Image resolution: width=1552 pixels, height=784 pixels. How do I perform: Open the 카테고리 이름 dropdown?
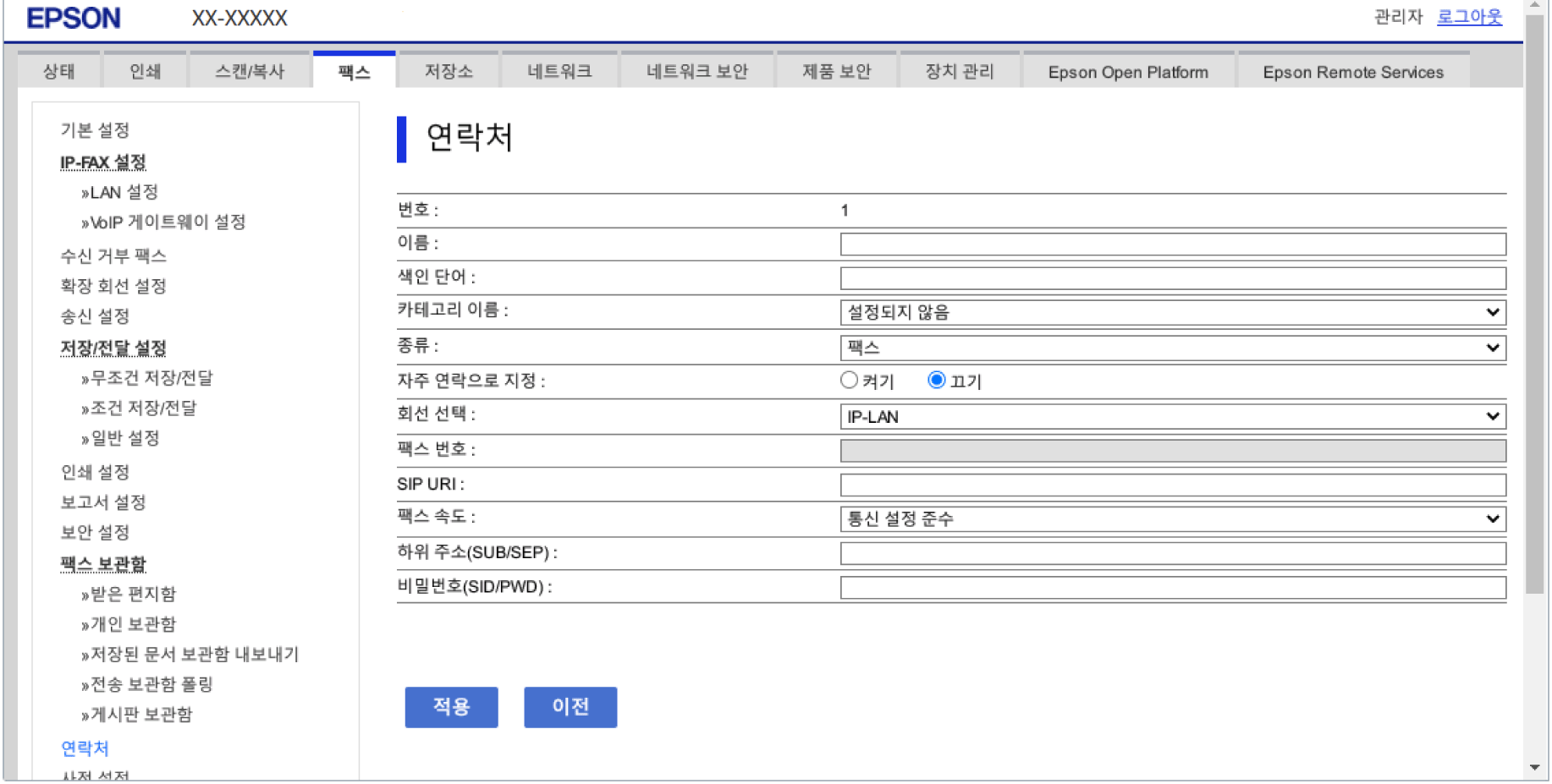click(1172, 312)
